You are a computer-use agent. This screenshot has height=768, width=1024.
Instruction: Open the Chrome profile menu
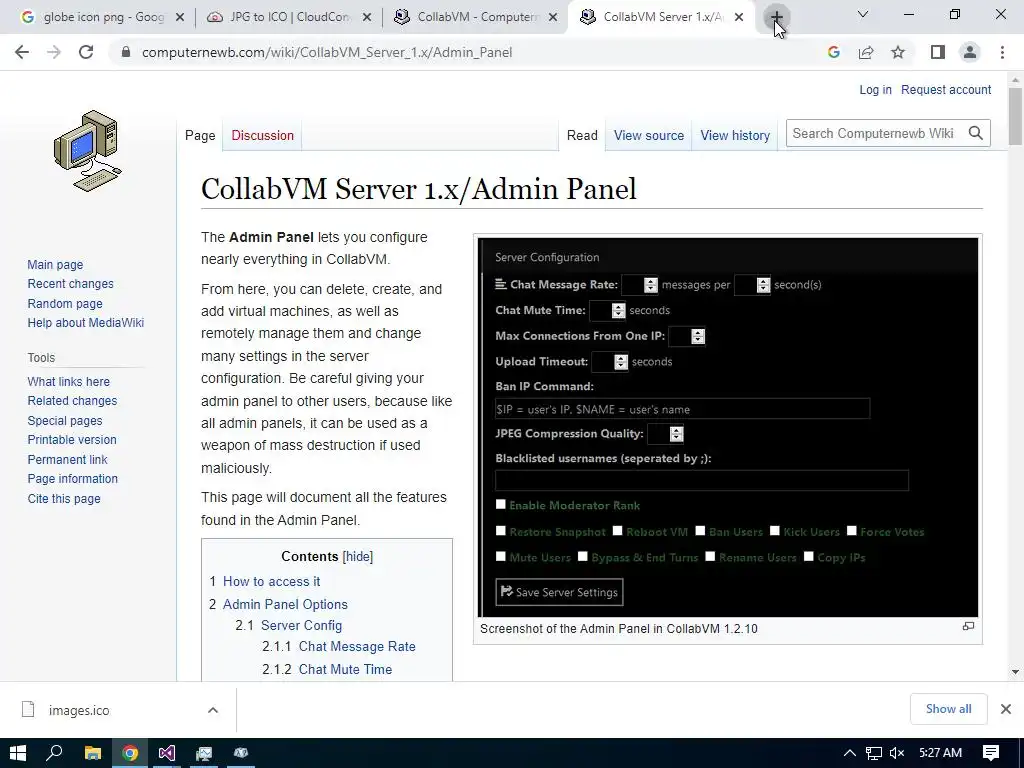(970, 52)
